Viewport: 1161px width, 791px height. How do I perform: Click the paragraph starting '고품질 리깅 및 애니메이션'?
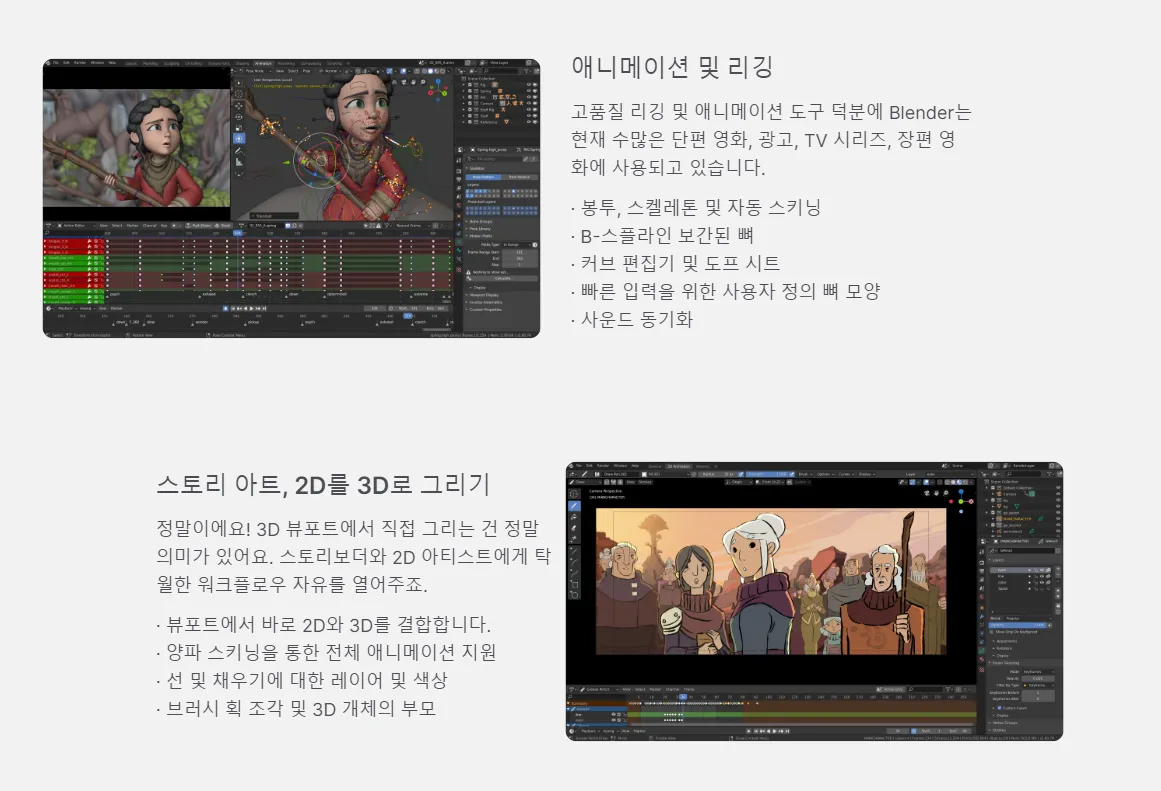[x=771, y=139]
